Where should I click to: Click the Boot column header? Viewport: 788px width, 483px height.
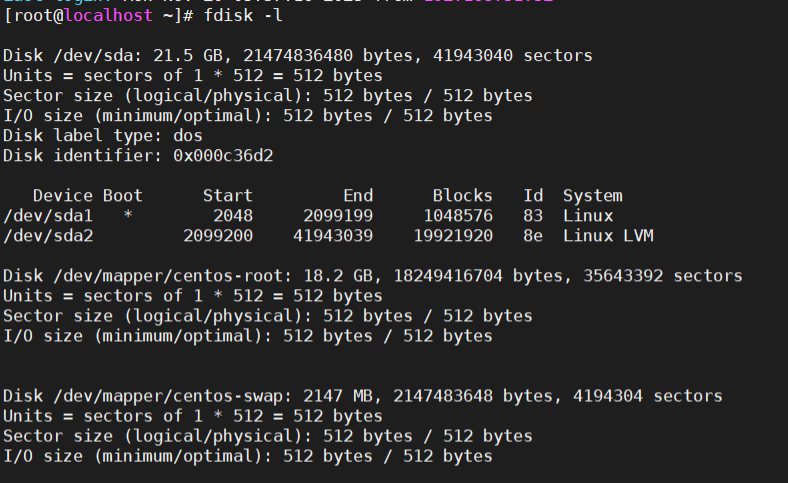pyautogui.click(x=122, y=195)
